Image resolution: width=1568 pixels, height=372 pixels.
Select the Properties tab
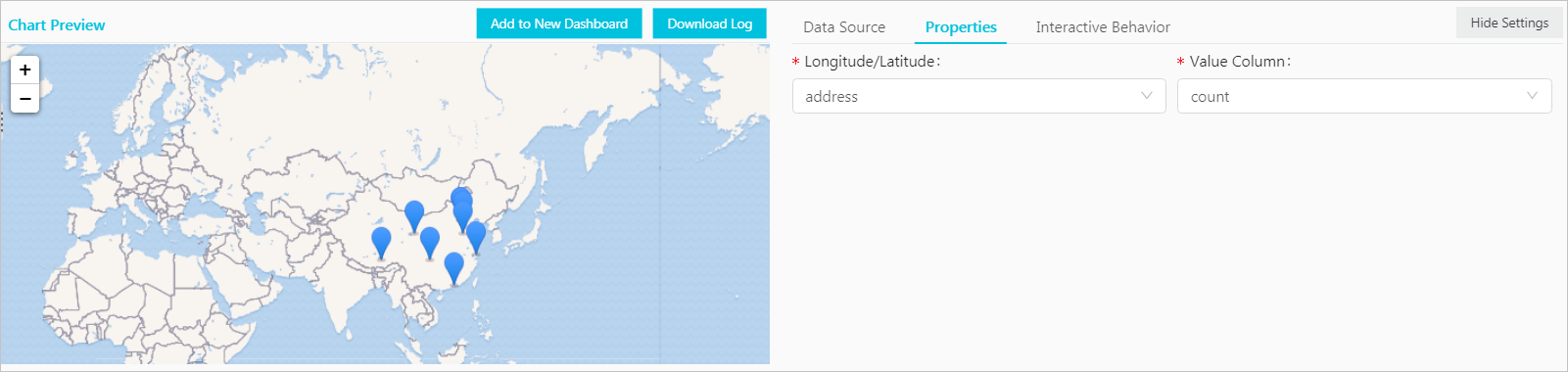pyautogui.click(x=961, y=27)
